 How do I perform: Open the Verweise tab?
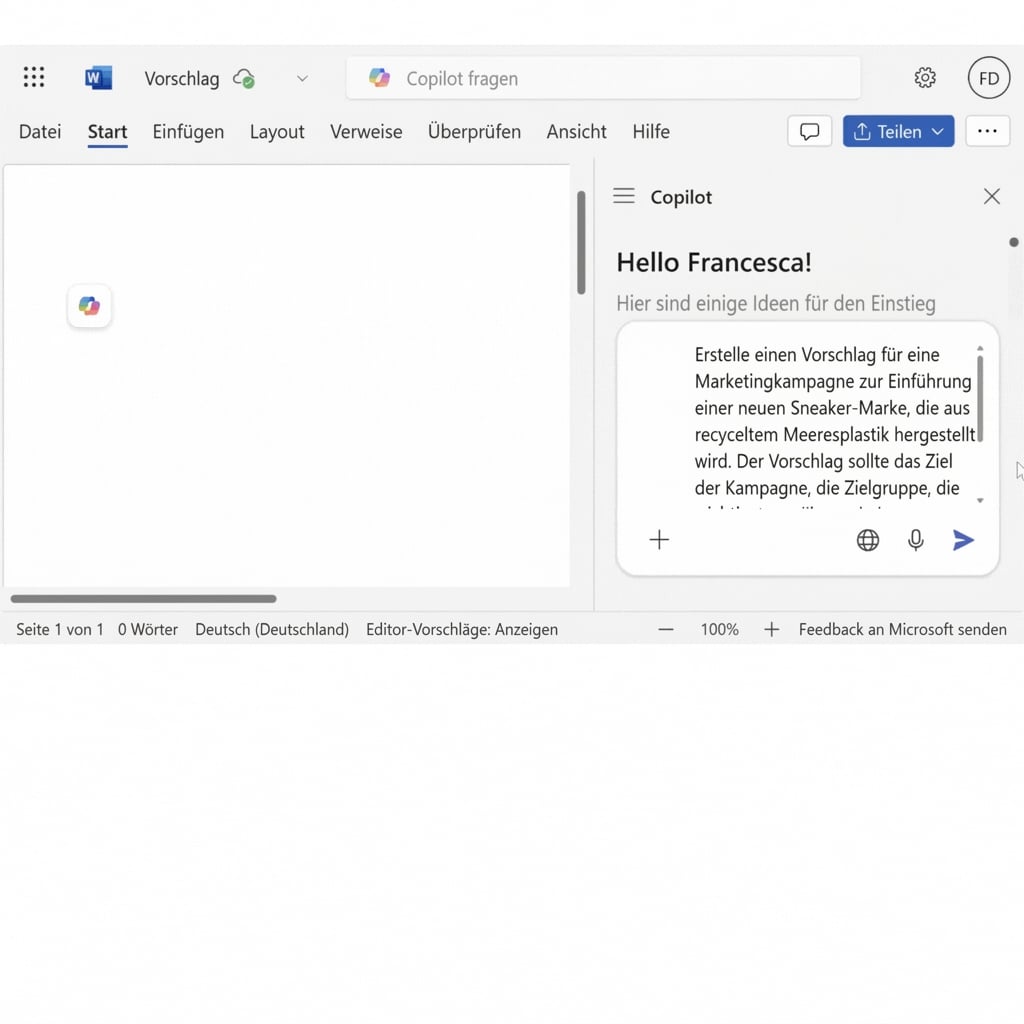[366, 132]
